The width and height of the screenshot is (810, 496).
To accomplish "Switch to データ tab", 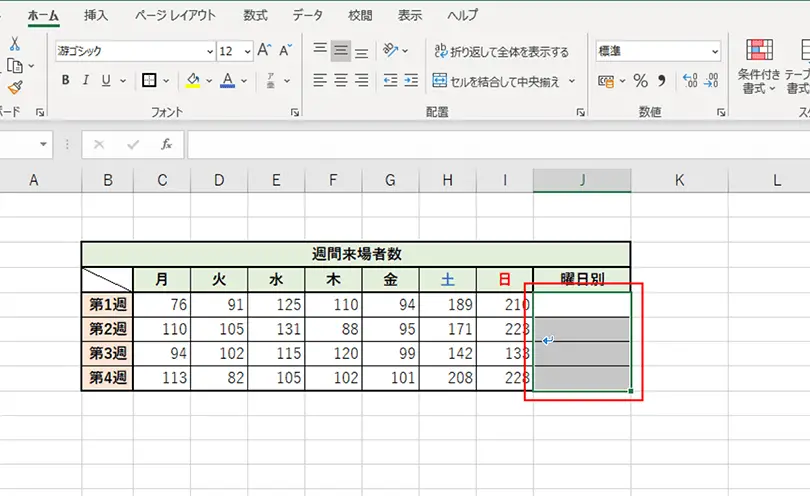I will 307,16.
